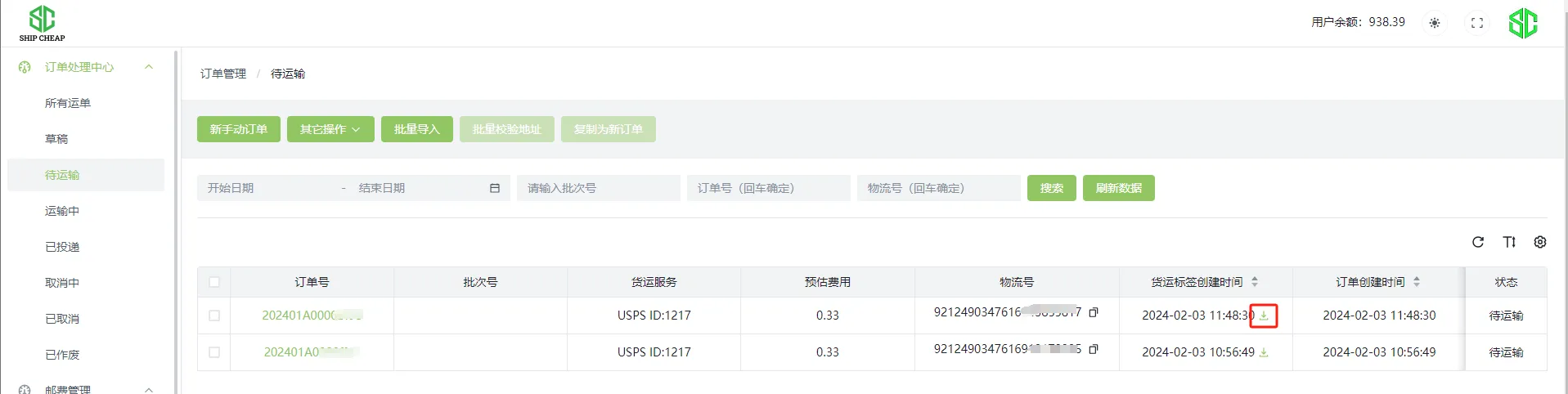This screenshot has height=394, width=1568.
Task: Download label for the 11:48:30 order
Action: coord(1264,316)
